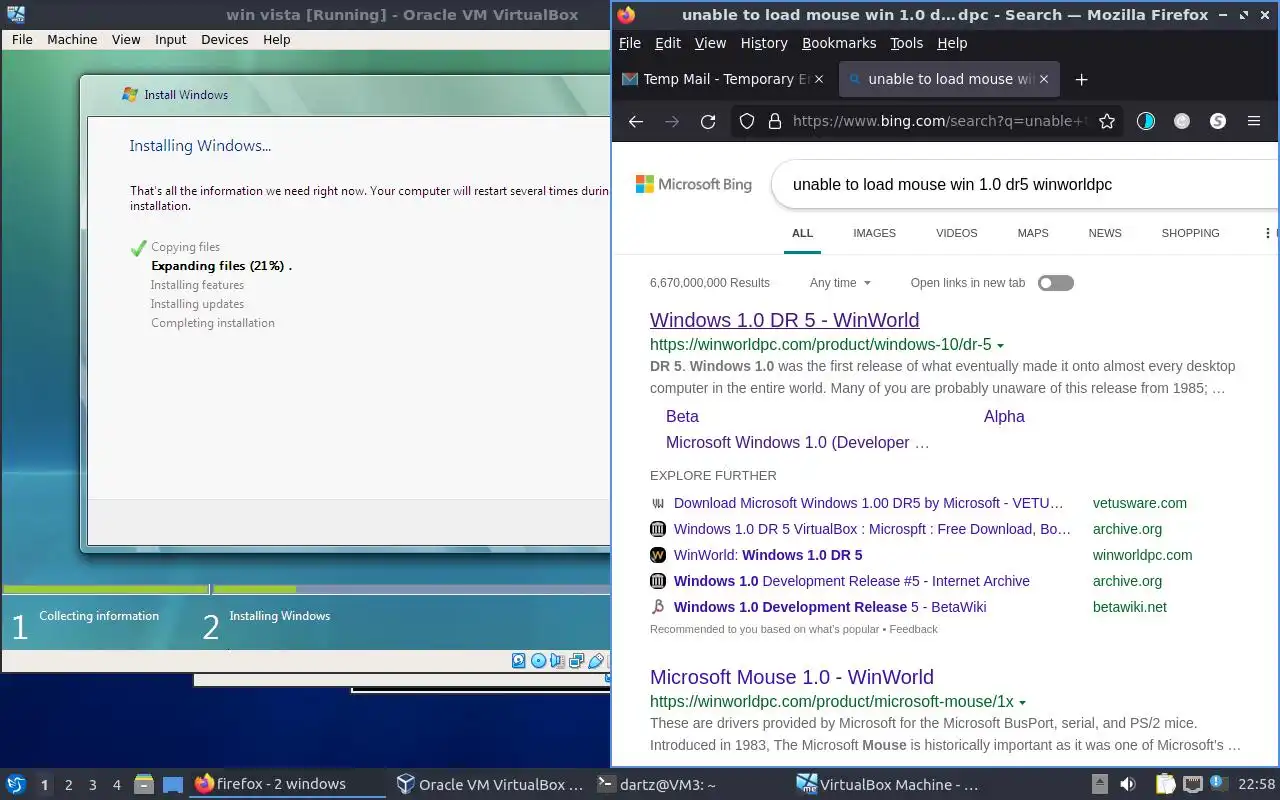Switch to Bing IMAGES tab
This screenshot has height=800, width=1280.
click(x=874, y=233)
